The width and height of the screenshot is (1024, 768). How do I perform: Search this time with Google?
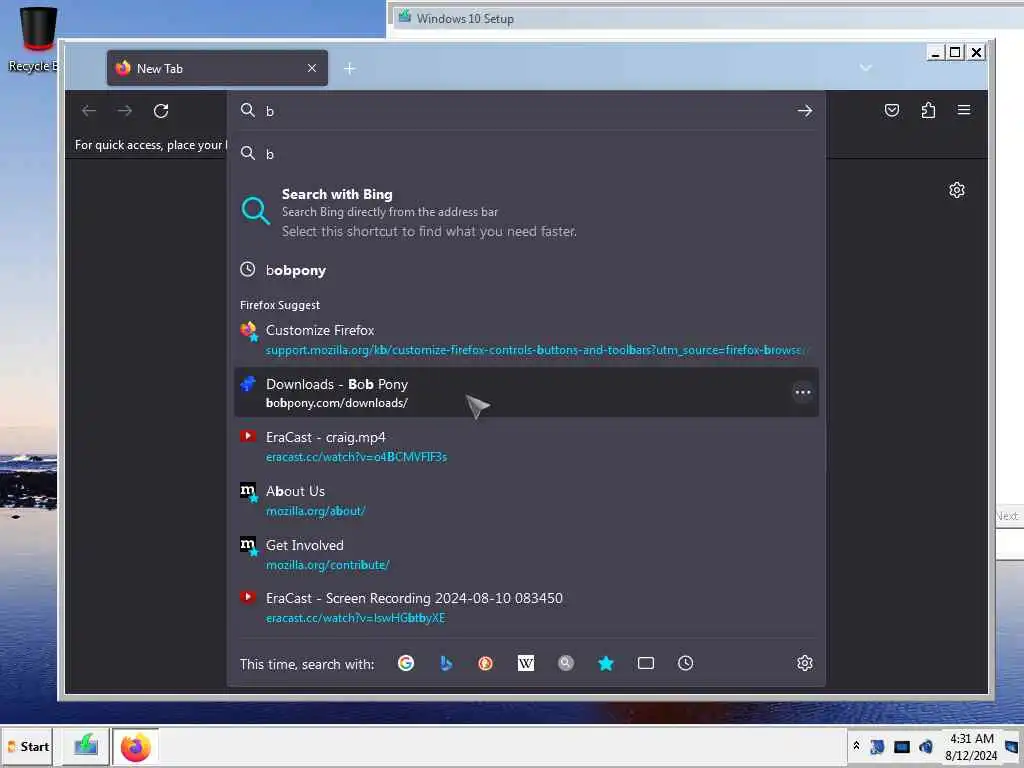click(x=406, y=664)
